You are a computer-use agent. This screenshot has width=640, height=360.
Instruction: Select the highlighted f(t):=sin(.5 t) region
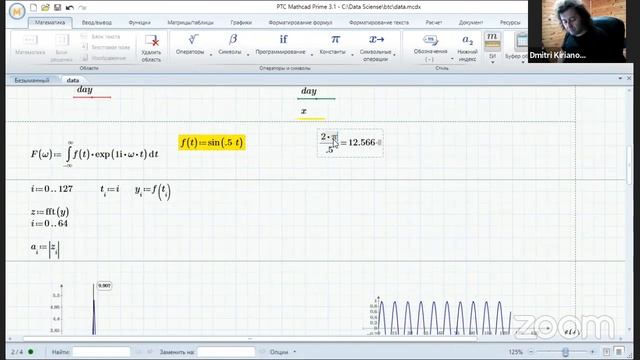pos(212,142)
